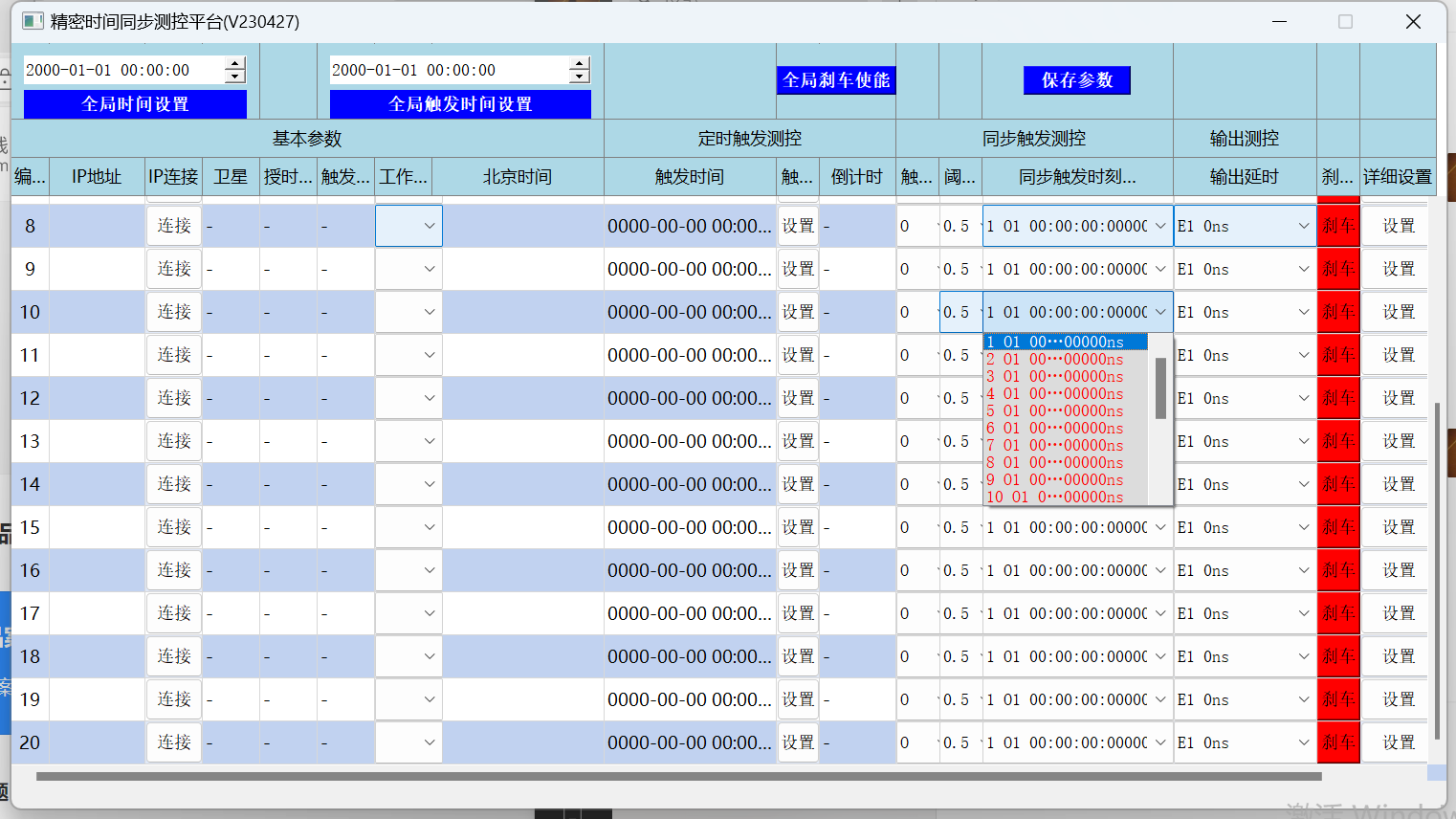Save parameters with 保存参数 button
Image resolution: width=1456 pixels, height=819 pixels.
[1077, 80]
